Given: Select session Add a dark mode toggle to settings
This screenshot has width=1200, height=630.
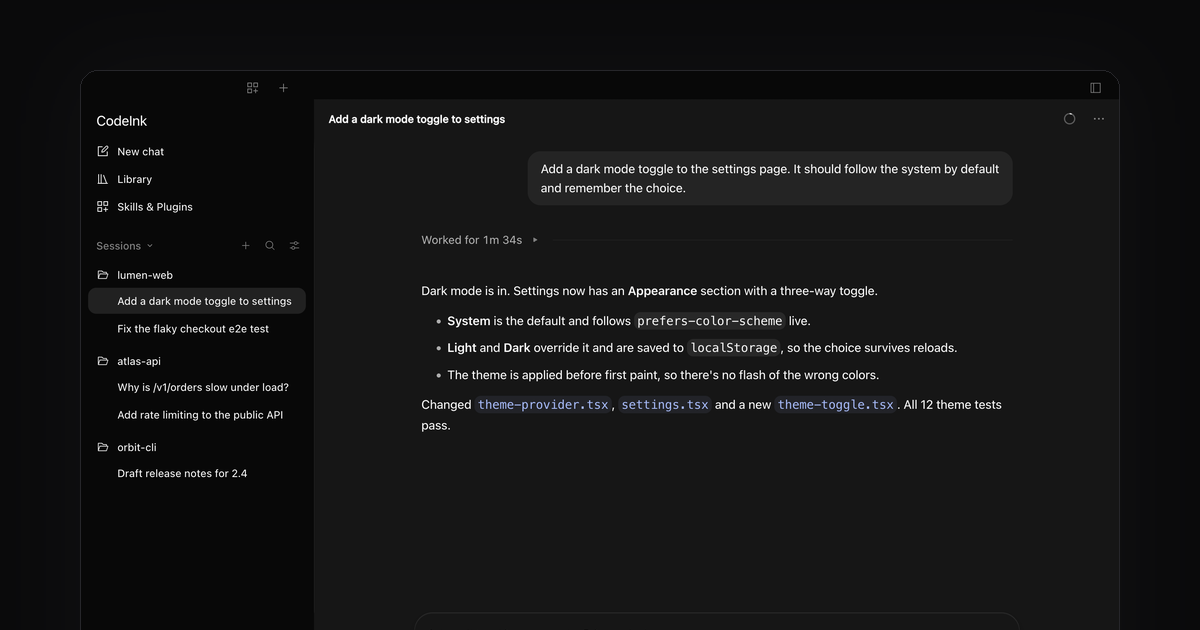Looking at the screenshot, I should pyautogui.click(x=197, y=301).
